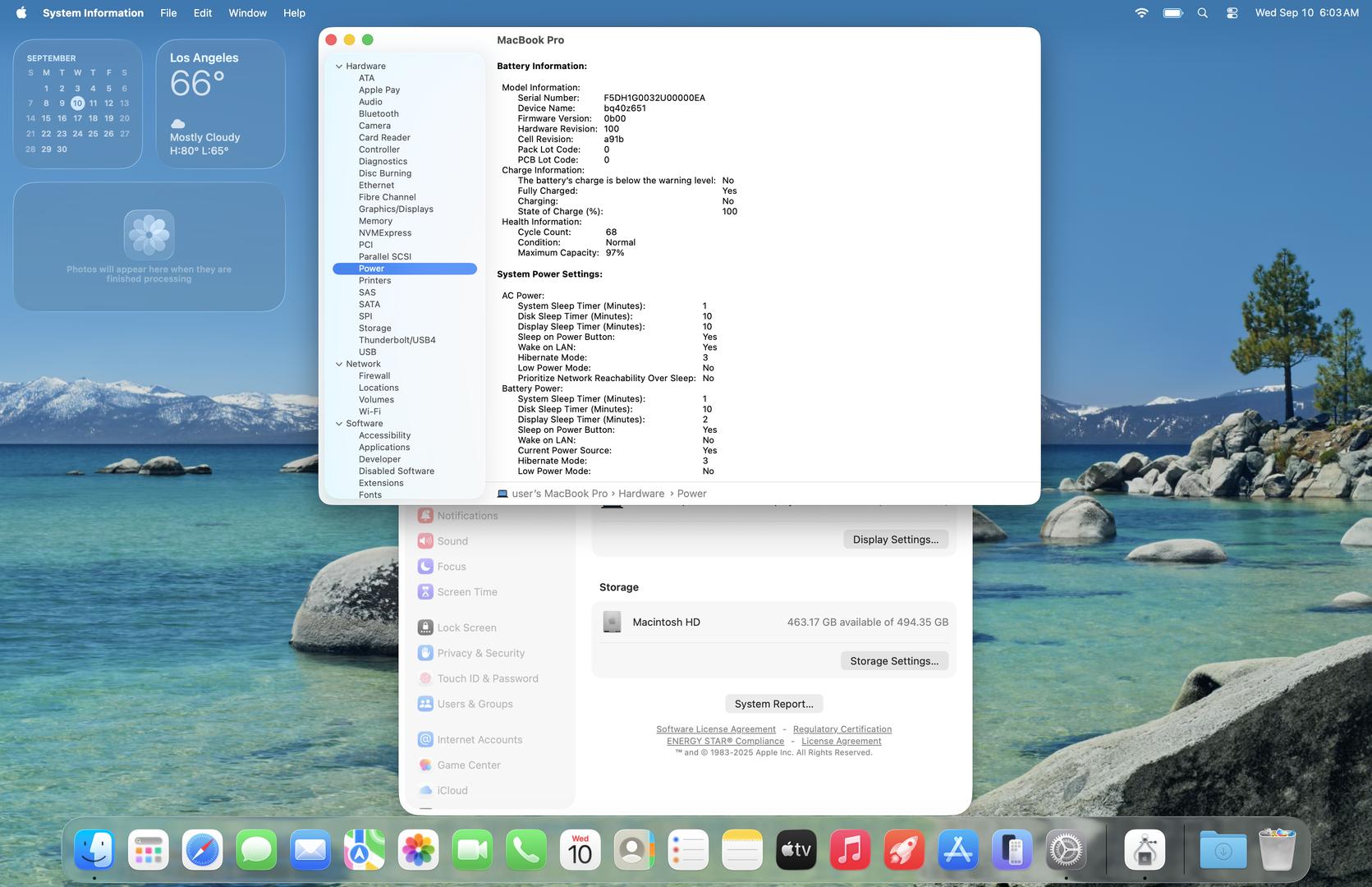Open Spotlight search in menu bar
The height and width of the screenshot is (887, 1372).
(x=1203, y=12)
